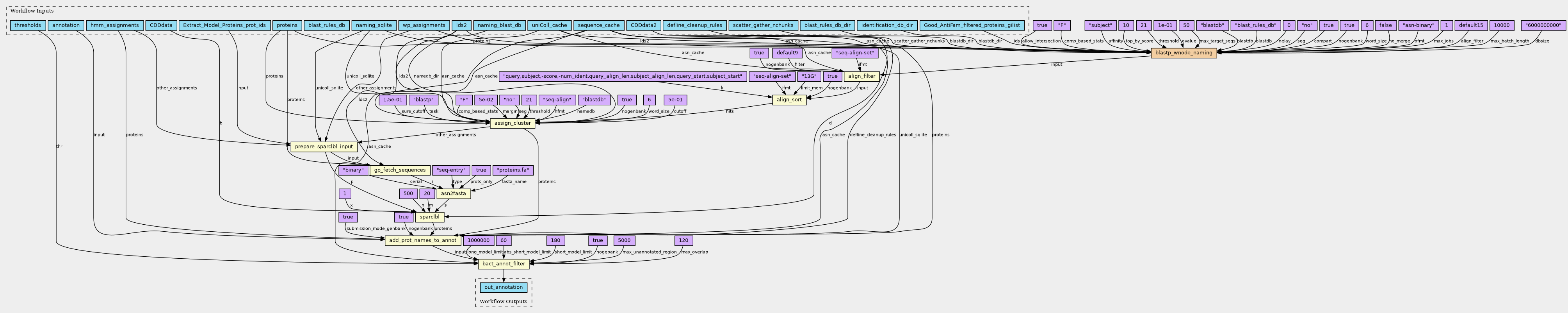Click the Extract_Model_Proteins_prot_ids input node
This screenshot has width=1568, height=313.
click(x=224, y=25)
